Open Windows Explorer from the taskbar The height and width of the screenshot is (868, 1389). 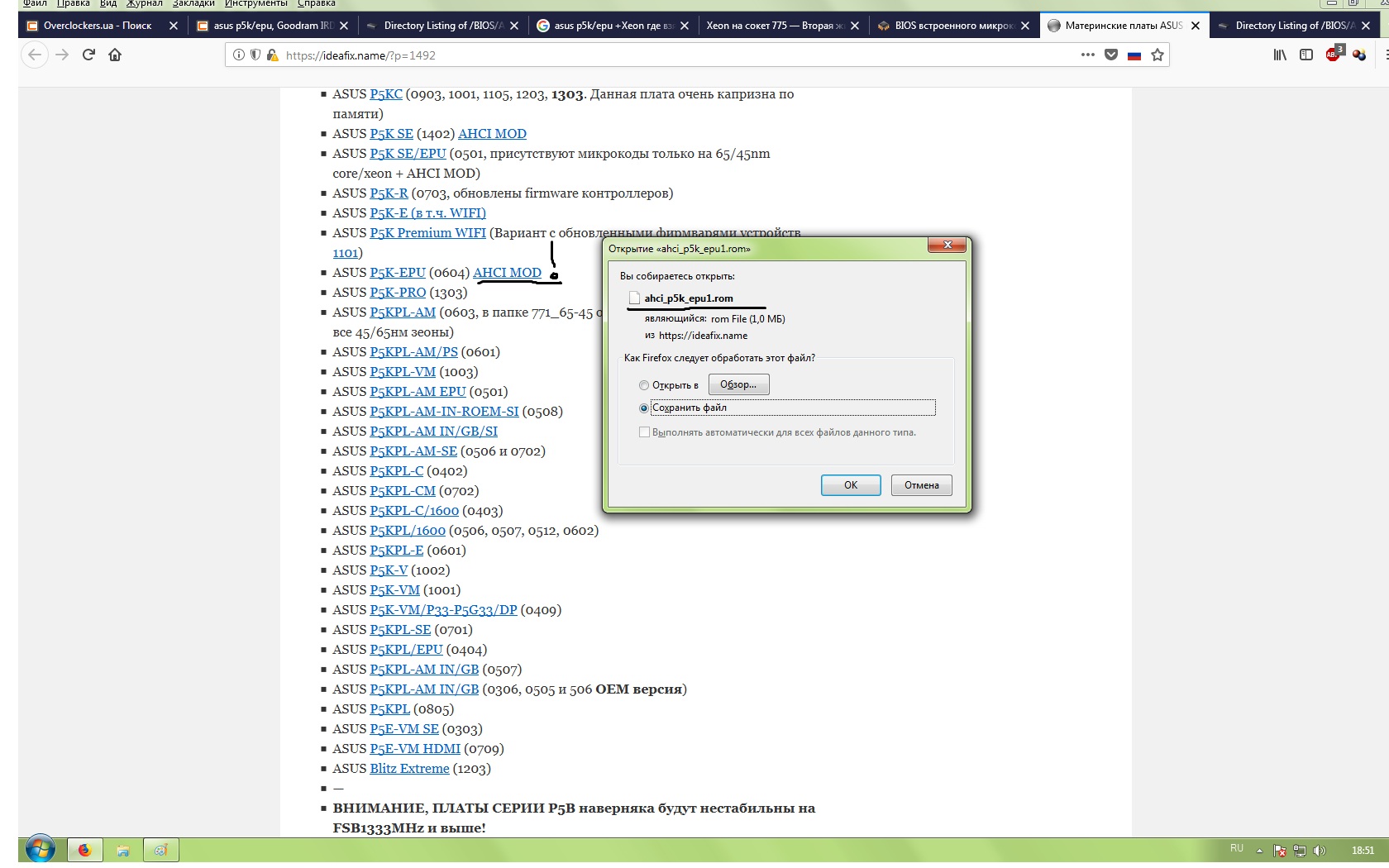[x=123, y=850]
